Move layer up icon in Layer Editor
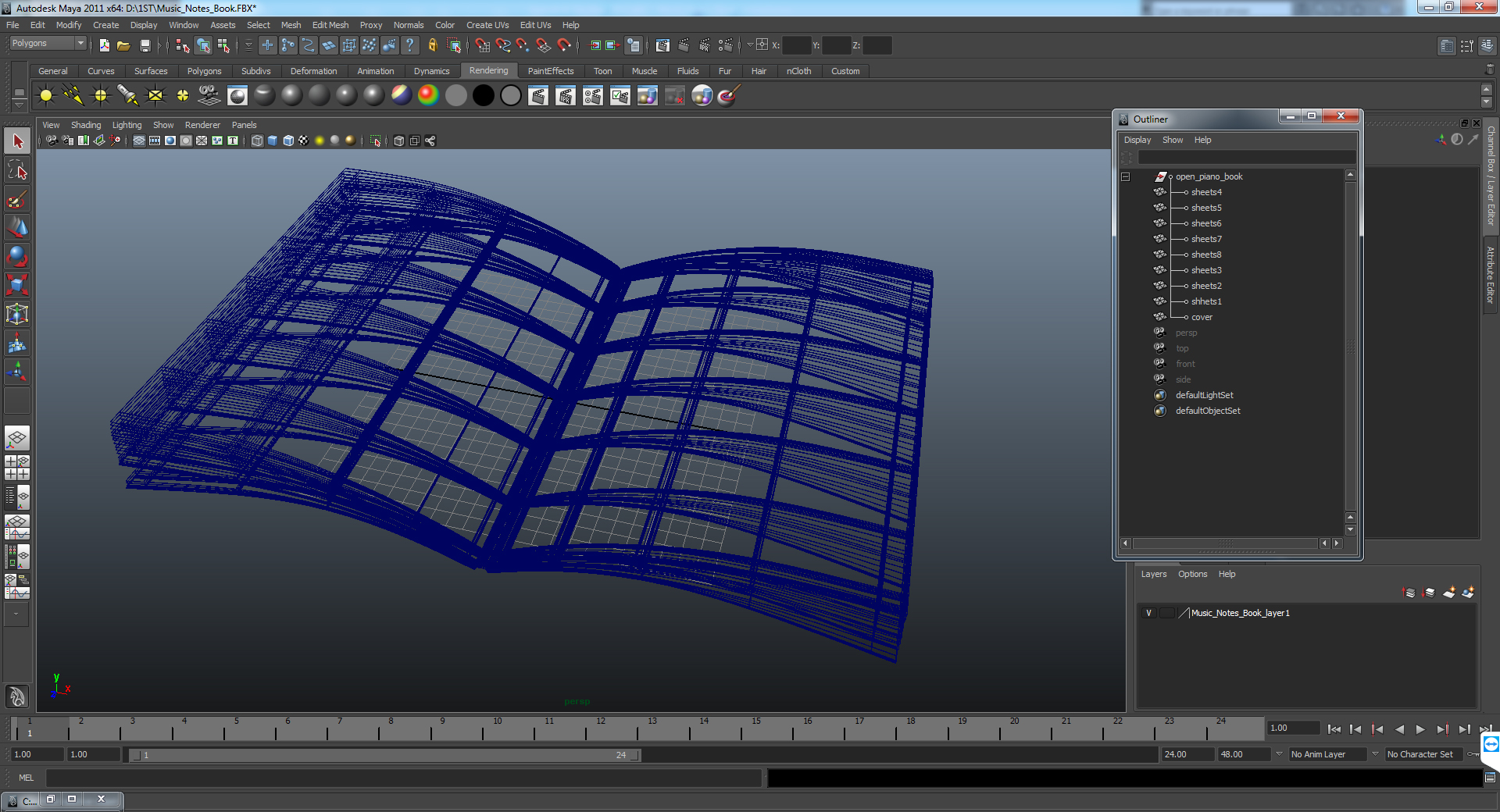 [x=1409, y=593]
